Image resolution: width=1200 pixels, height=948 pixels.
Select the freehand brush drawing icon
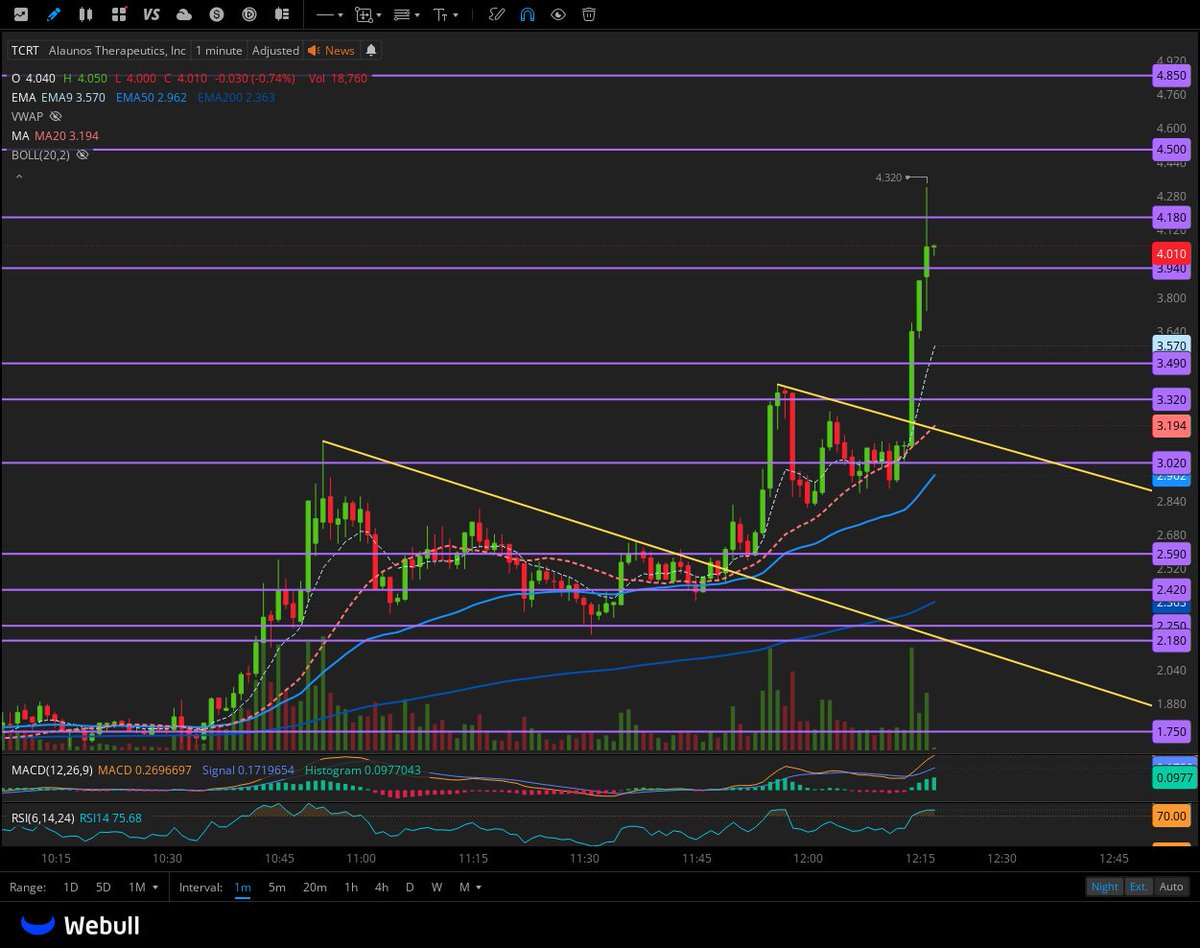pos(497,14)
